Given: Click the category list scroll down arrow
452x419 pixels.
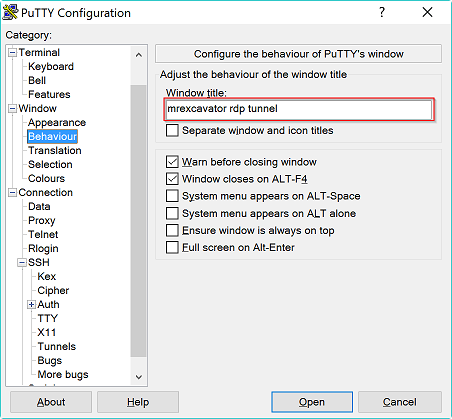Looking at the screenshot, I should 139,377.
